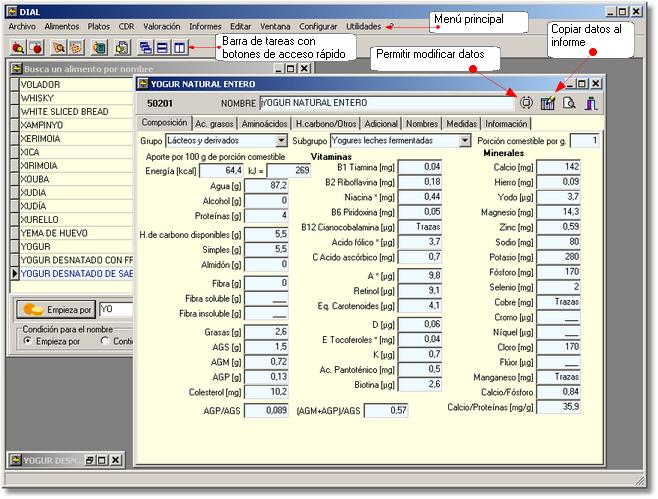Select WHITE SLICED BREAD list row

click(x=76, y=112)
